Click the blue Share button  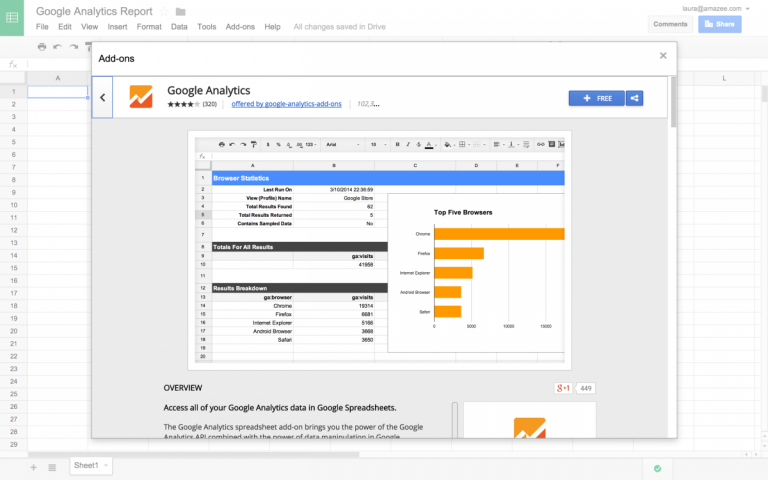coord(720,24)
